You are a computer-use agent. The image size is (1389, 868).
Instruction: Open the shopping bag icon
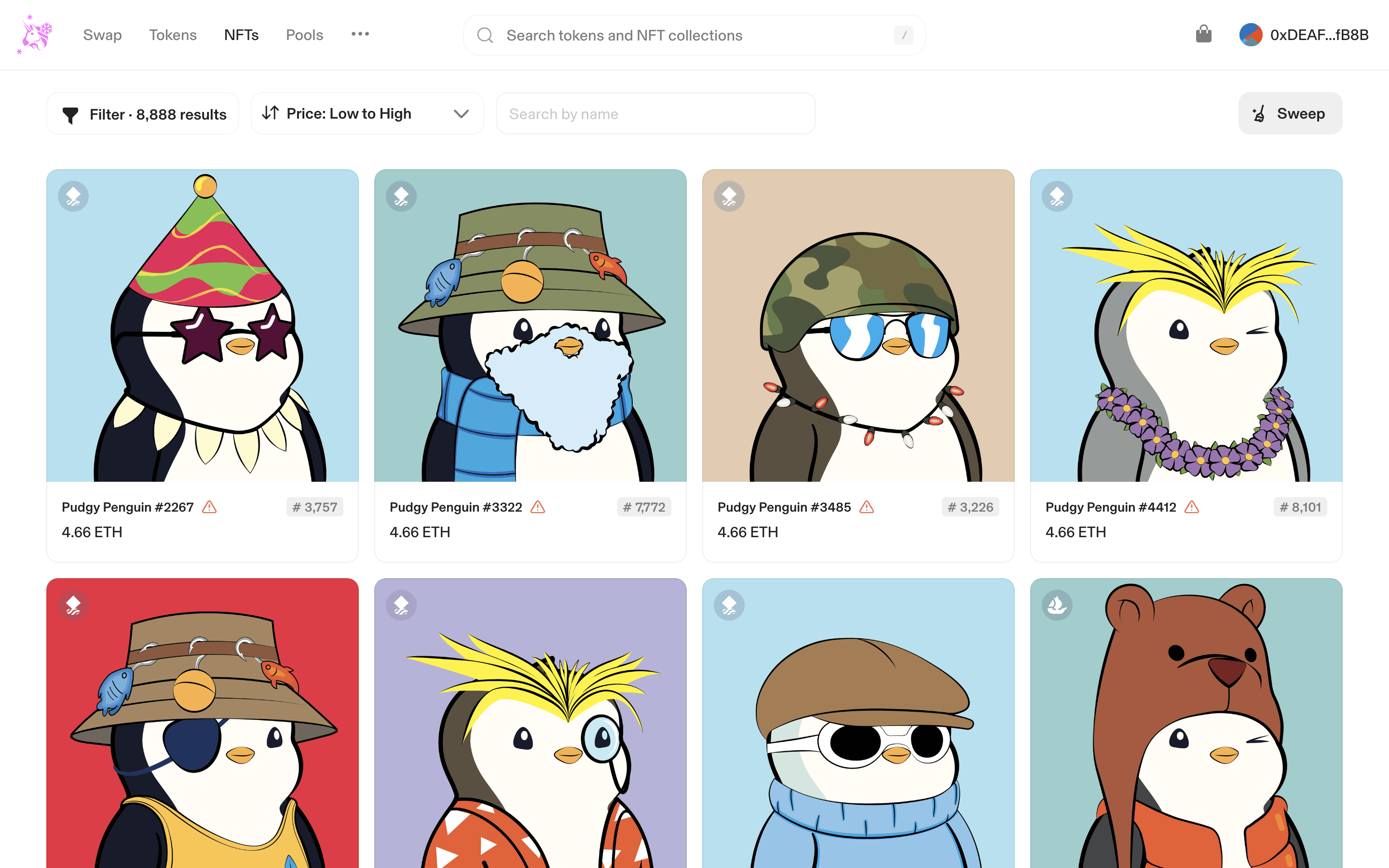[1203, 34]
